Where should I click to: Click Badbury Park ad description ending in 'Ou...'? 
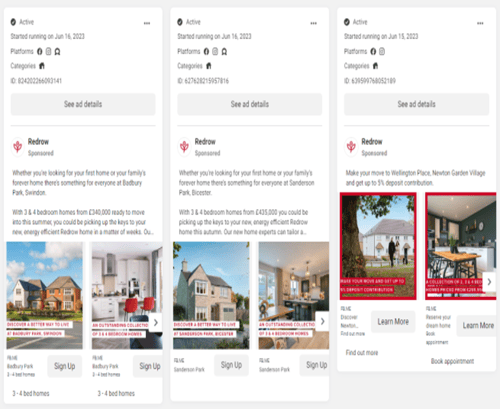[x=83, y=202]
